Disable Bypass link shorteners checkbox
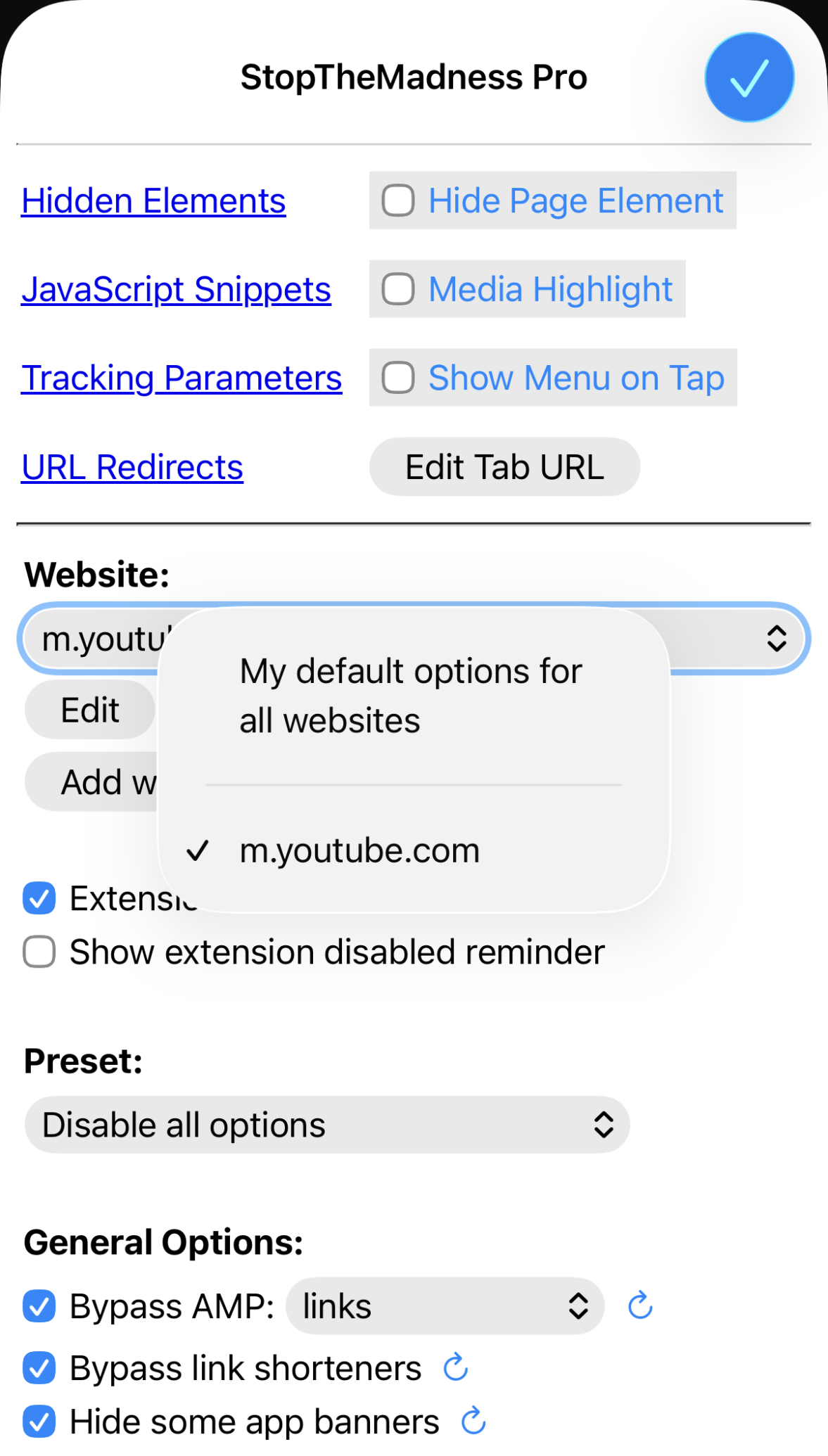828x1456 pixels. [39, 1368]
